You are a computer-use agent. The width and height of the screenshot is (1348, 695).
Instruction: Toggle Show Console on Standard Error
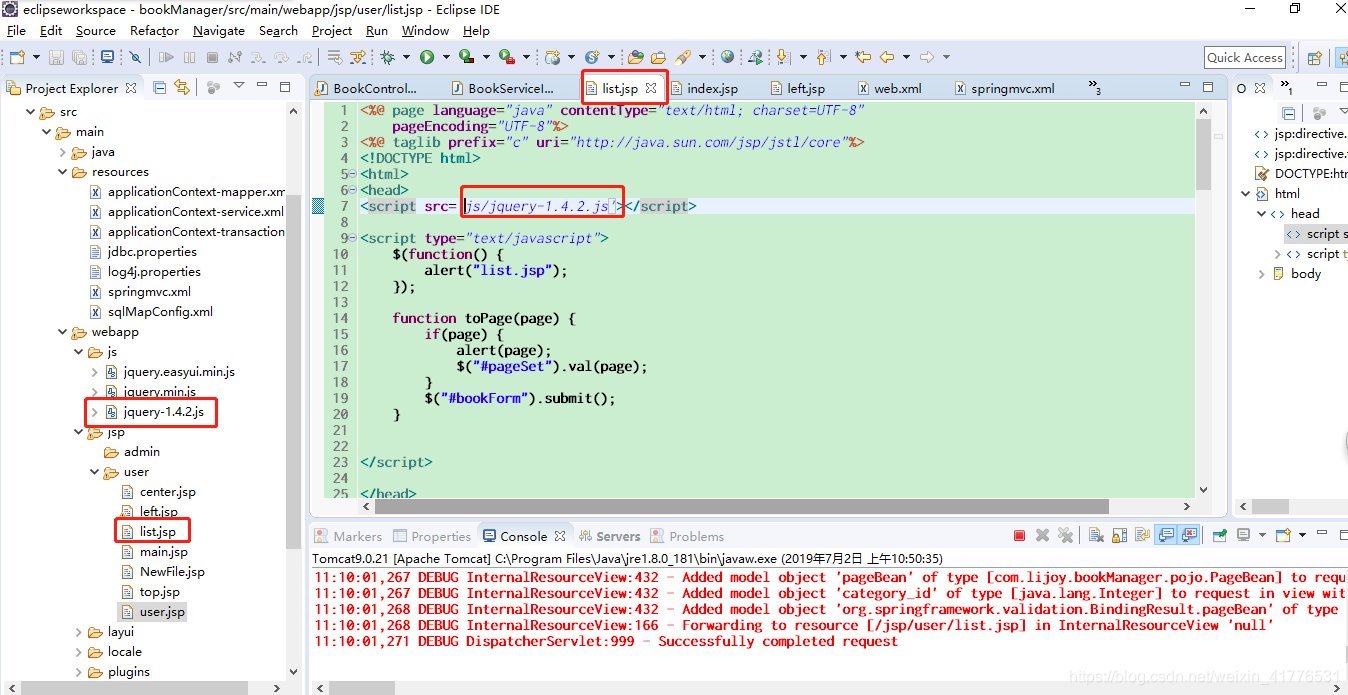tap(1189, 536)
